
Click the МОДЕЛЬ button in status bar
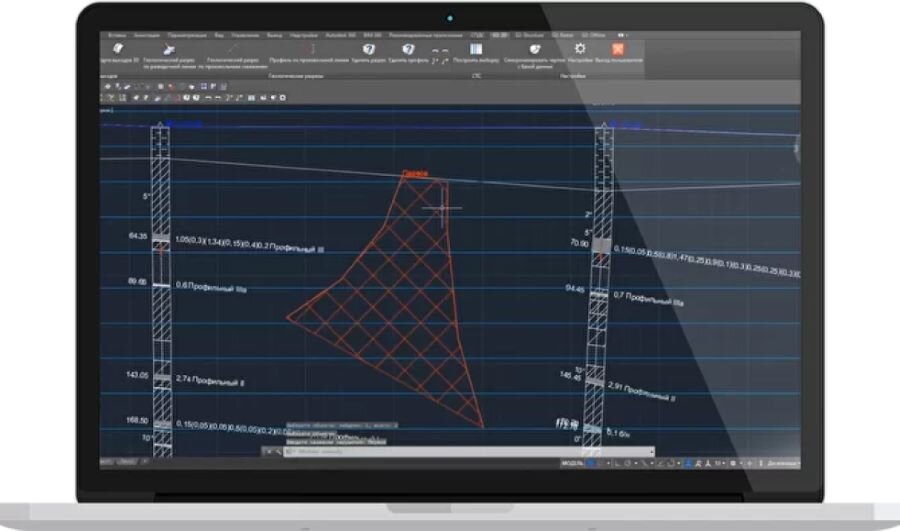[572, 463]
